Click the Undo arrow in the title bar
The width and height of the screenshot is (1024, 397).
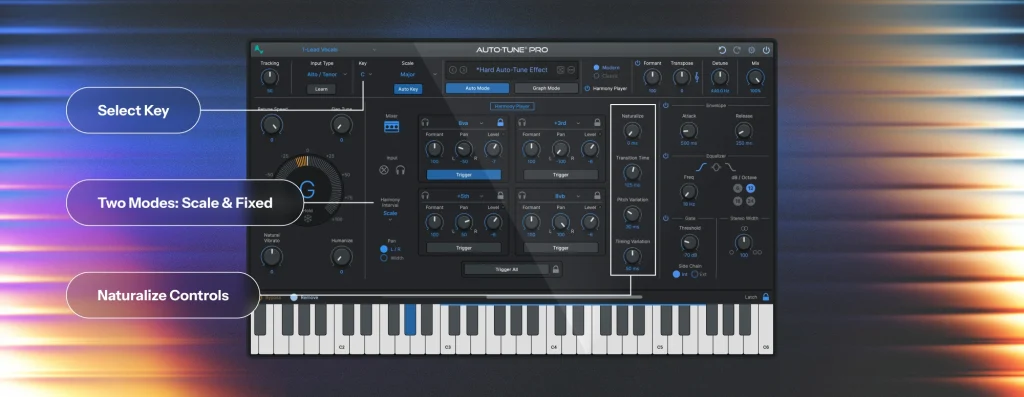[x=722, y=50]
